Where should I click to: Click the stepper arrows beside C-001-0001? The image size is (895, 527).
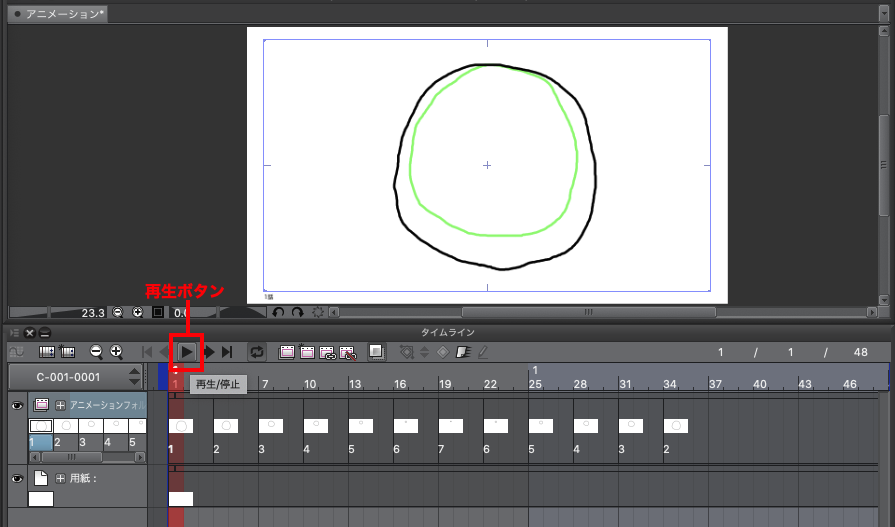[x=134, y=377]
